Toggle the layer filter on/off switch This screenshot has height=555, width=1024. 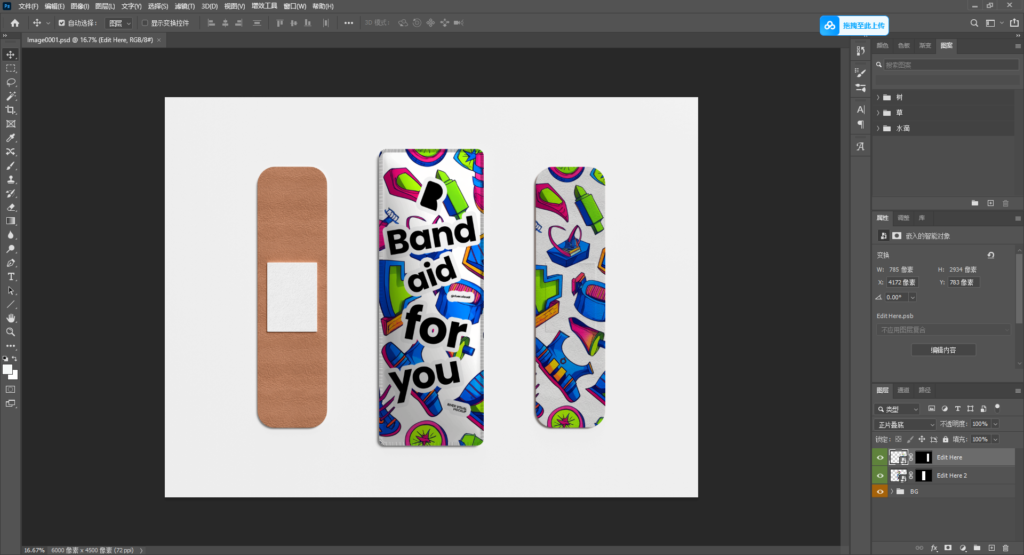pos(997,407)
